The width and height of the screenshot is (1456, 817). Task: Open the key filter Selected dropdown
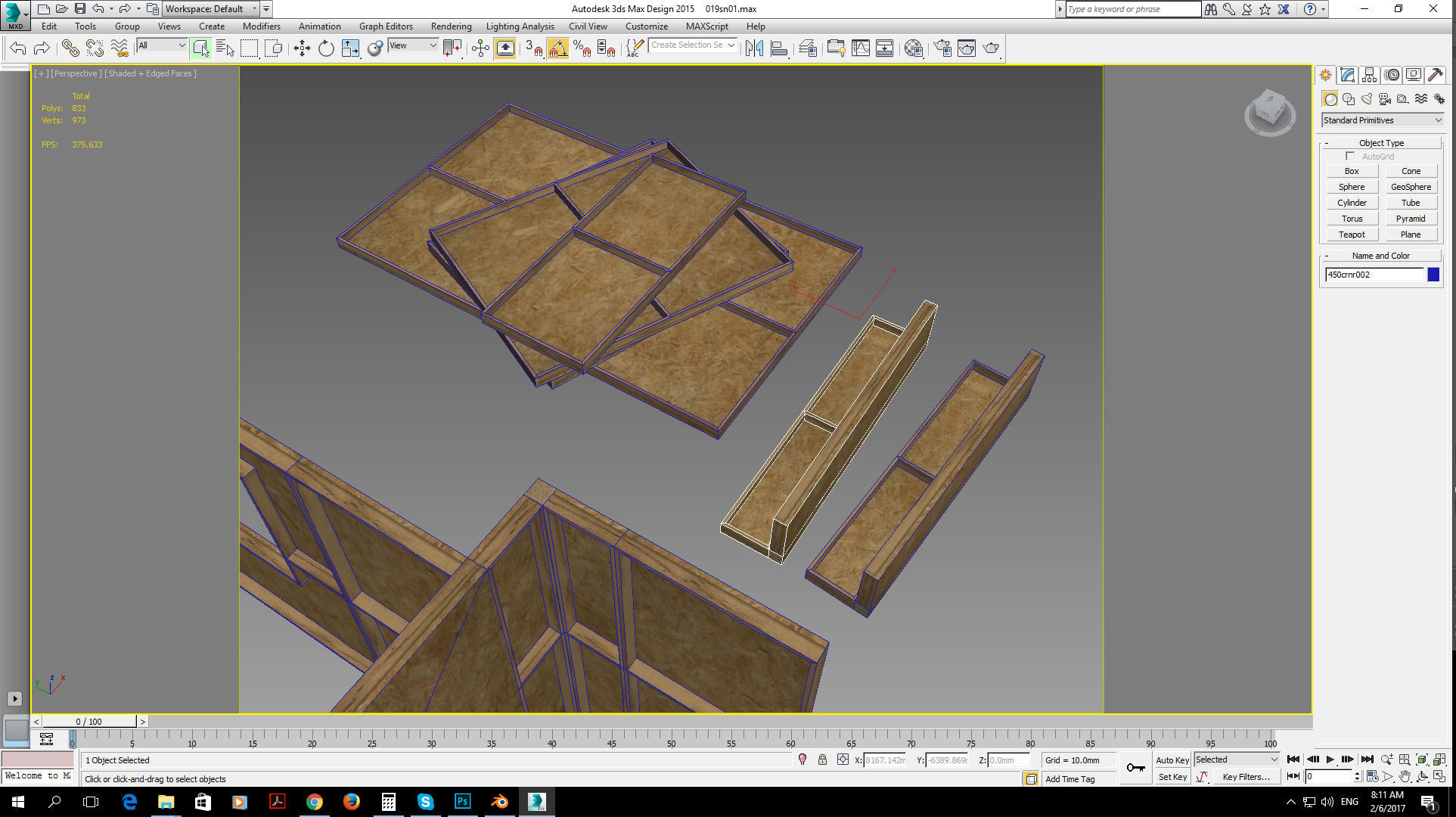click(x=1236, y=760)
